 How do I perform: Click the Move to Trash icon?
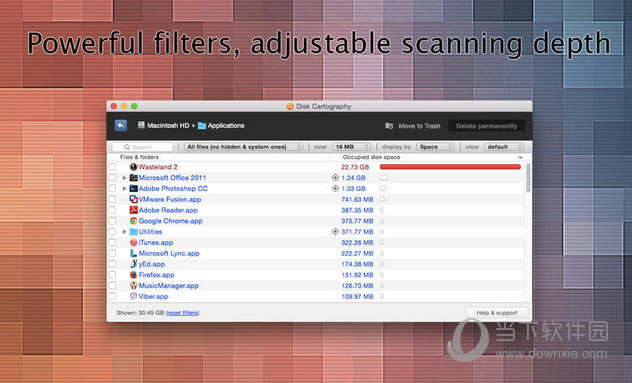(x=389, y=126)
